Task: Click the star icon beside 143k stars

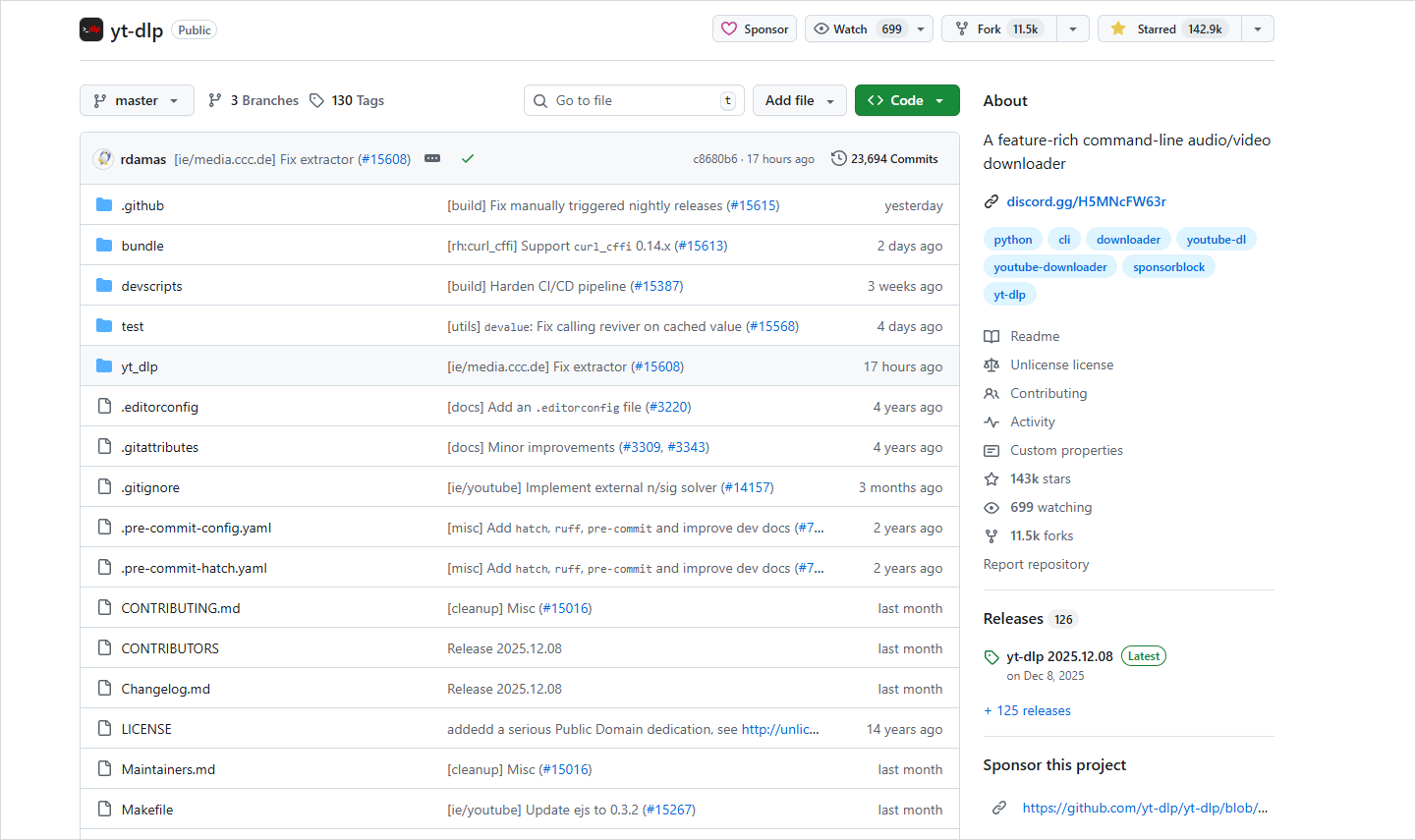Action: tap(991, 478)
